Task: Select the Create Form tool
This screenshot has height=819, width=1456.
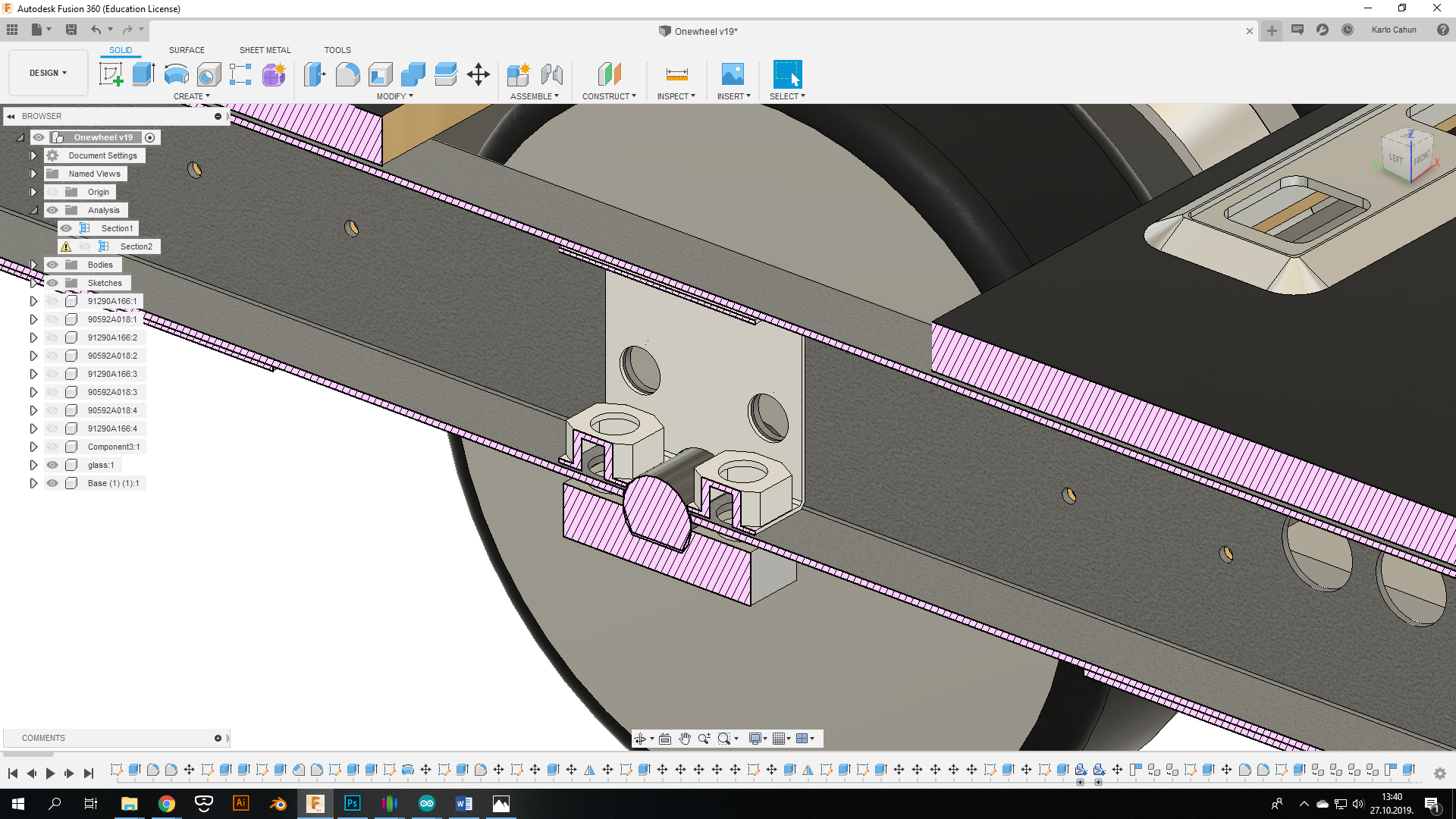Action: click(274, 74)
